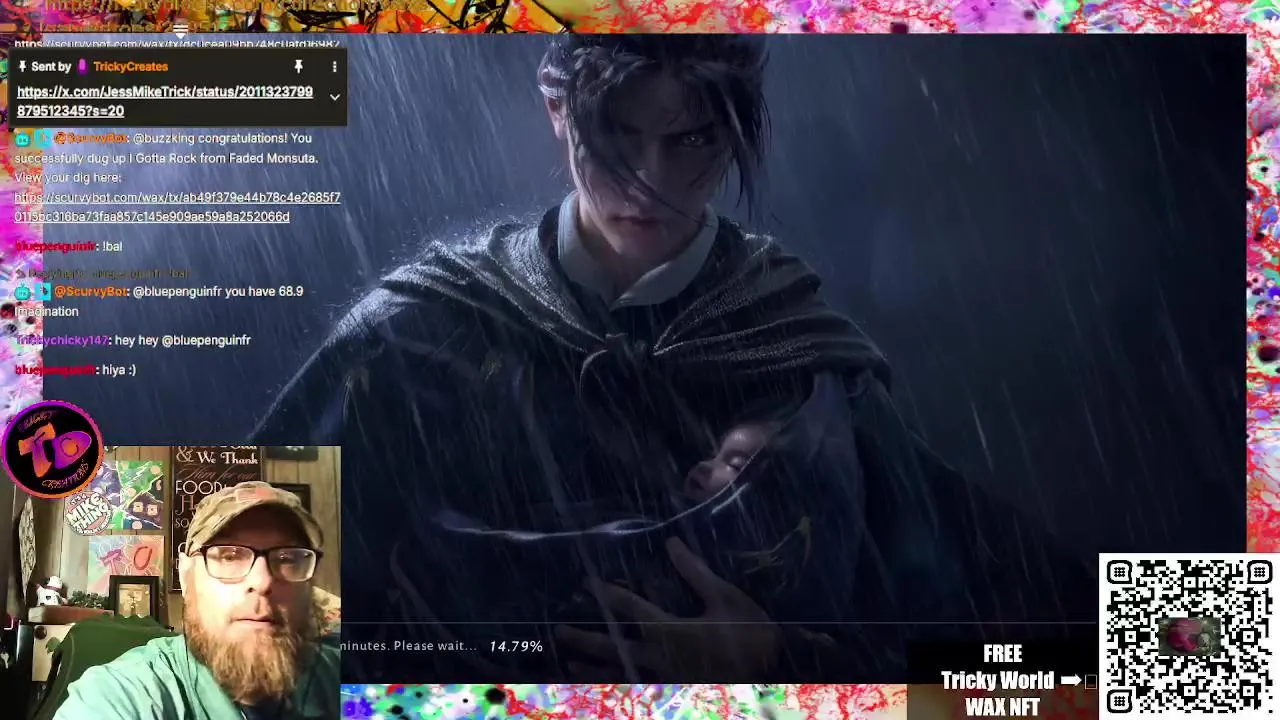Screen dimensions: 1280x720
Task: Open the pinned x.com JessMikeTrick status link
Action: 165,101
